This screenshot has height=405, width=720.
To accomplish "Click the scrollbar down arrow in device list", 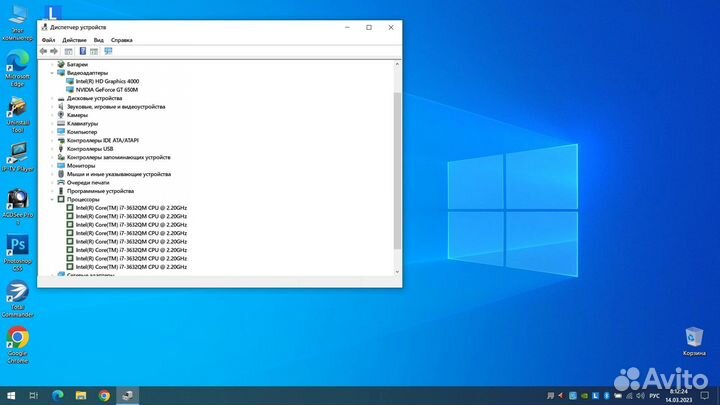I will click(x=397, y=272).
